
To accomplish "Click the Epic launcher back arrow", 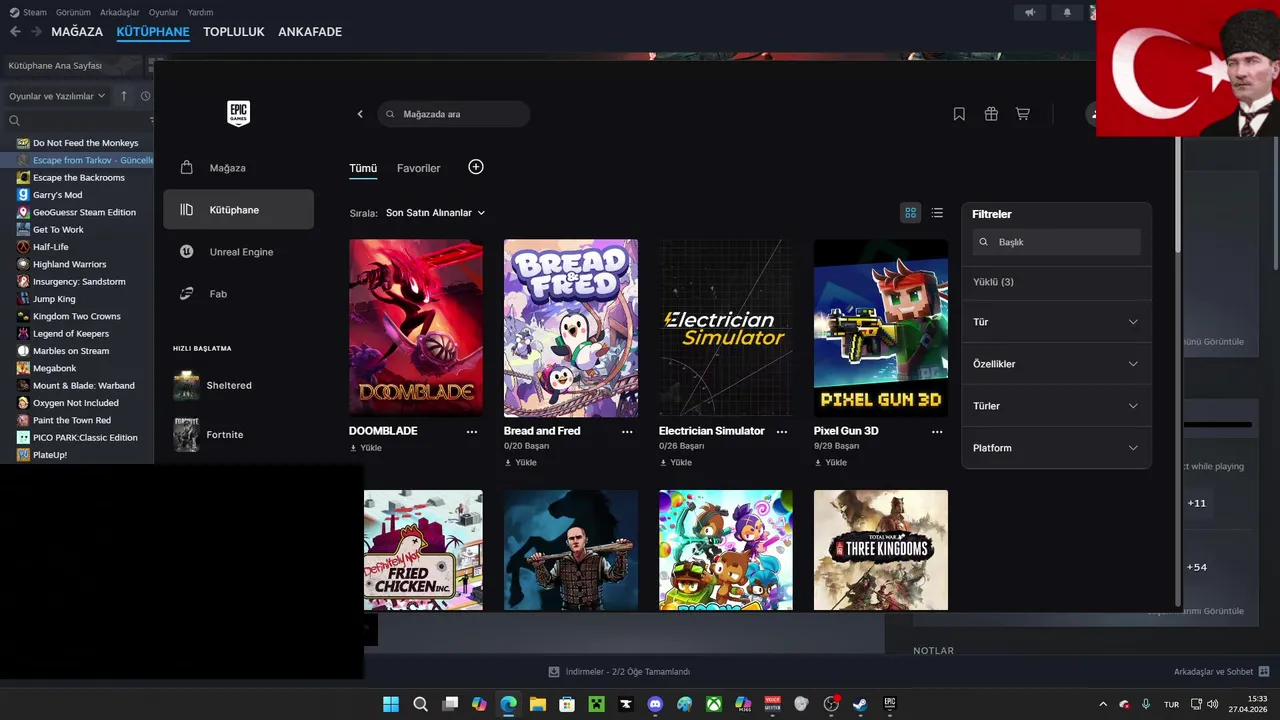I will click(x=360, y=114).
